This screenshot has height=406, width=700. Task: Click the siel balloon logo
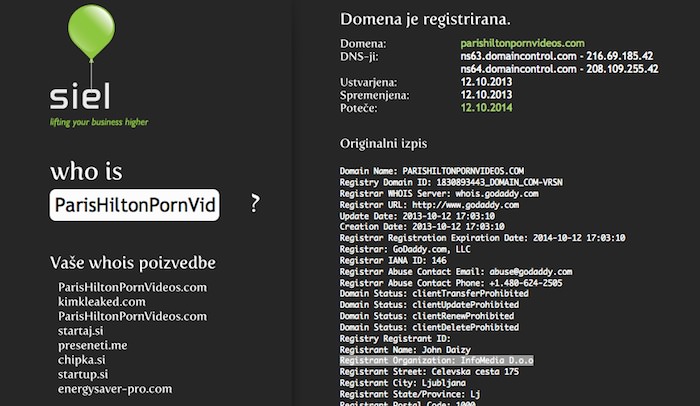[x=91, y=57]
